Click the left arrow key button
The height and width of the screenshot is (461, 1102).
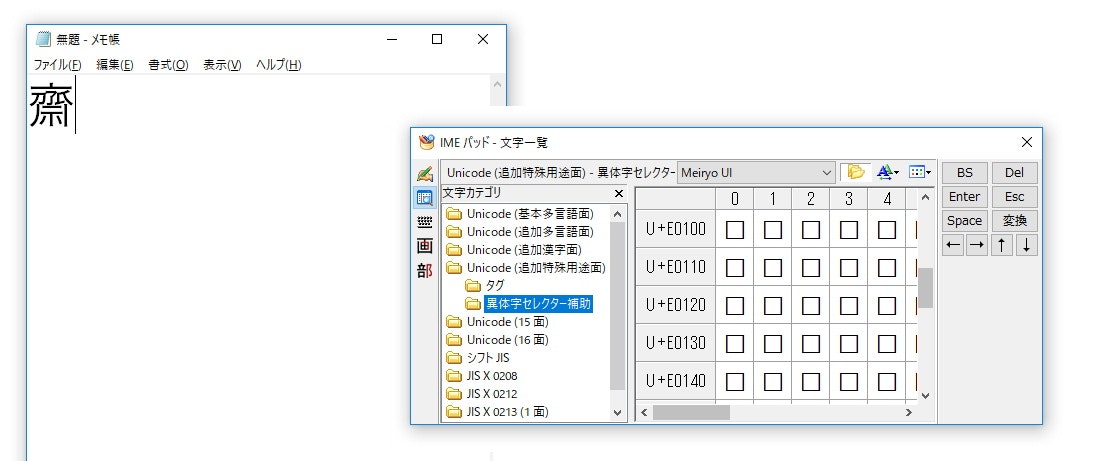[x=952, y=245]
